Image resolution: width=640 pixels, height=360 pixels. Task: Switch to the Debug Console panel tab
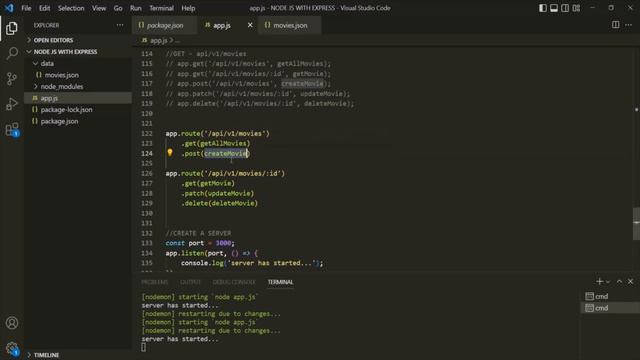pyautogui.click(x=234, y=282)
